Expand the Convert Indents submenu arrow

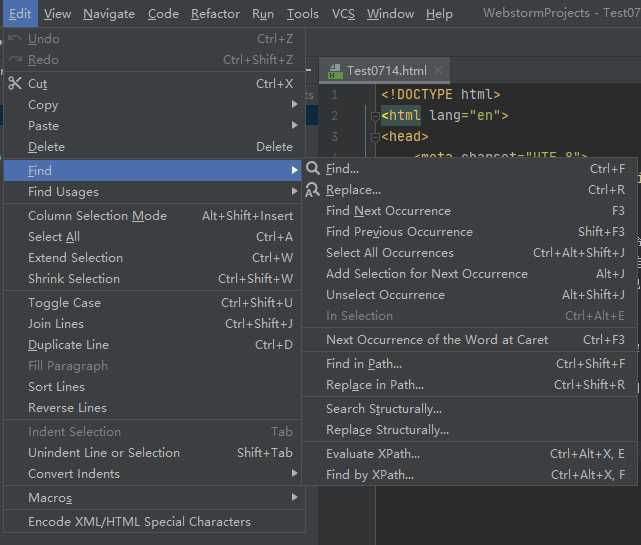click(294, 473)
